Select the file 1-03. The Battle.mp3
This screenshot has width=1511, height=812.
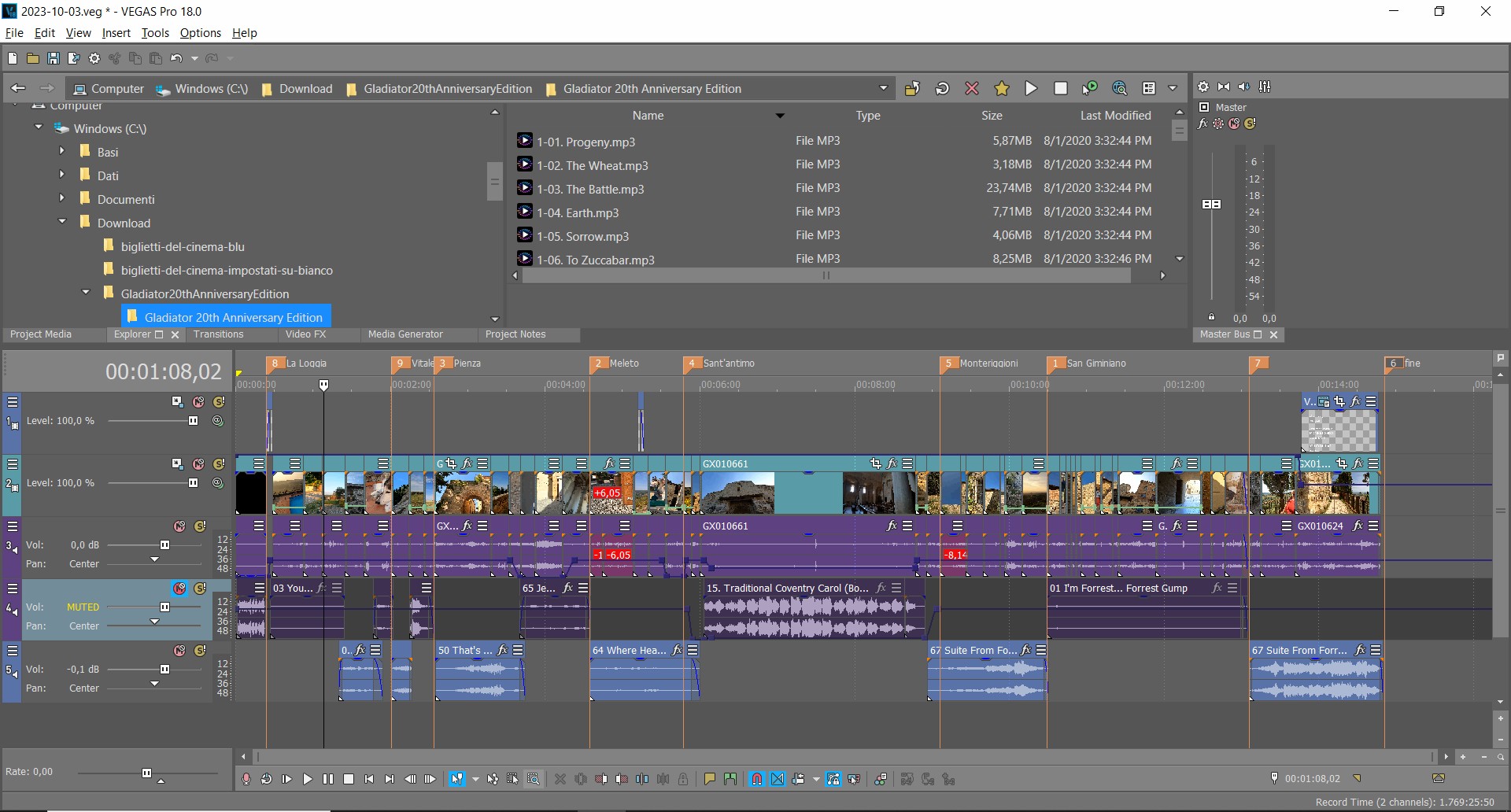[590, 189]
